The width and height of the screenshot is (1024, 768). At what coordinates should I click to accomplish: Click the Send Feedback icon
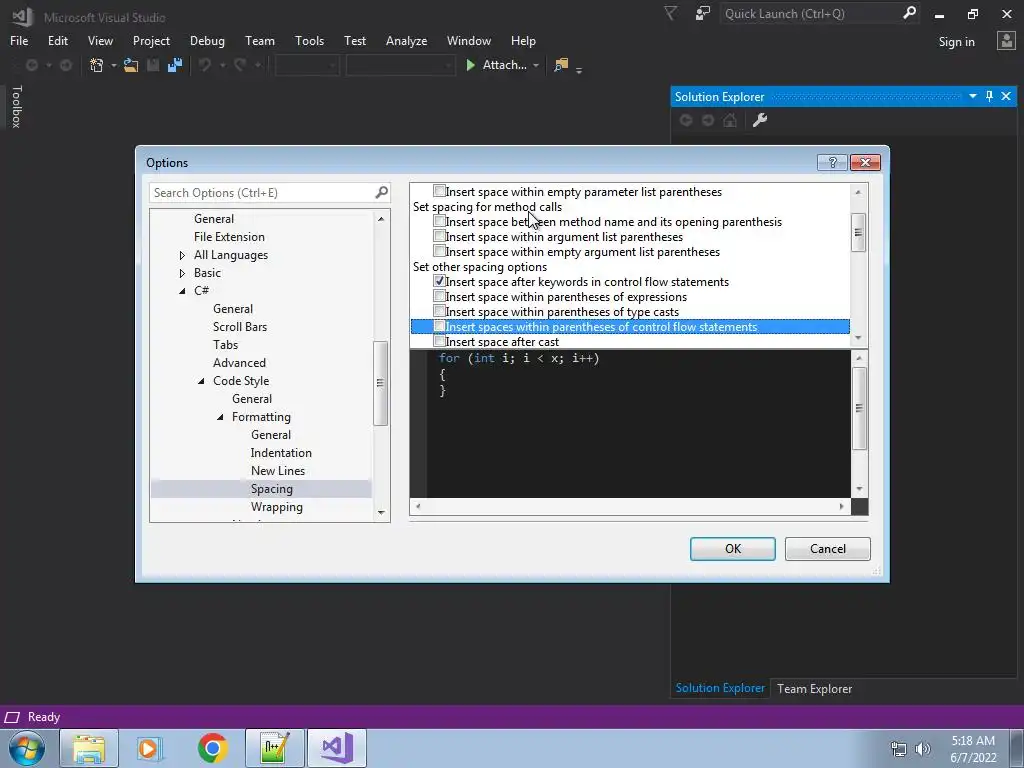click(703, 13)
